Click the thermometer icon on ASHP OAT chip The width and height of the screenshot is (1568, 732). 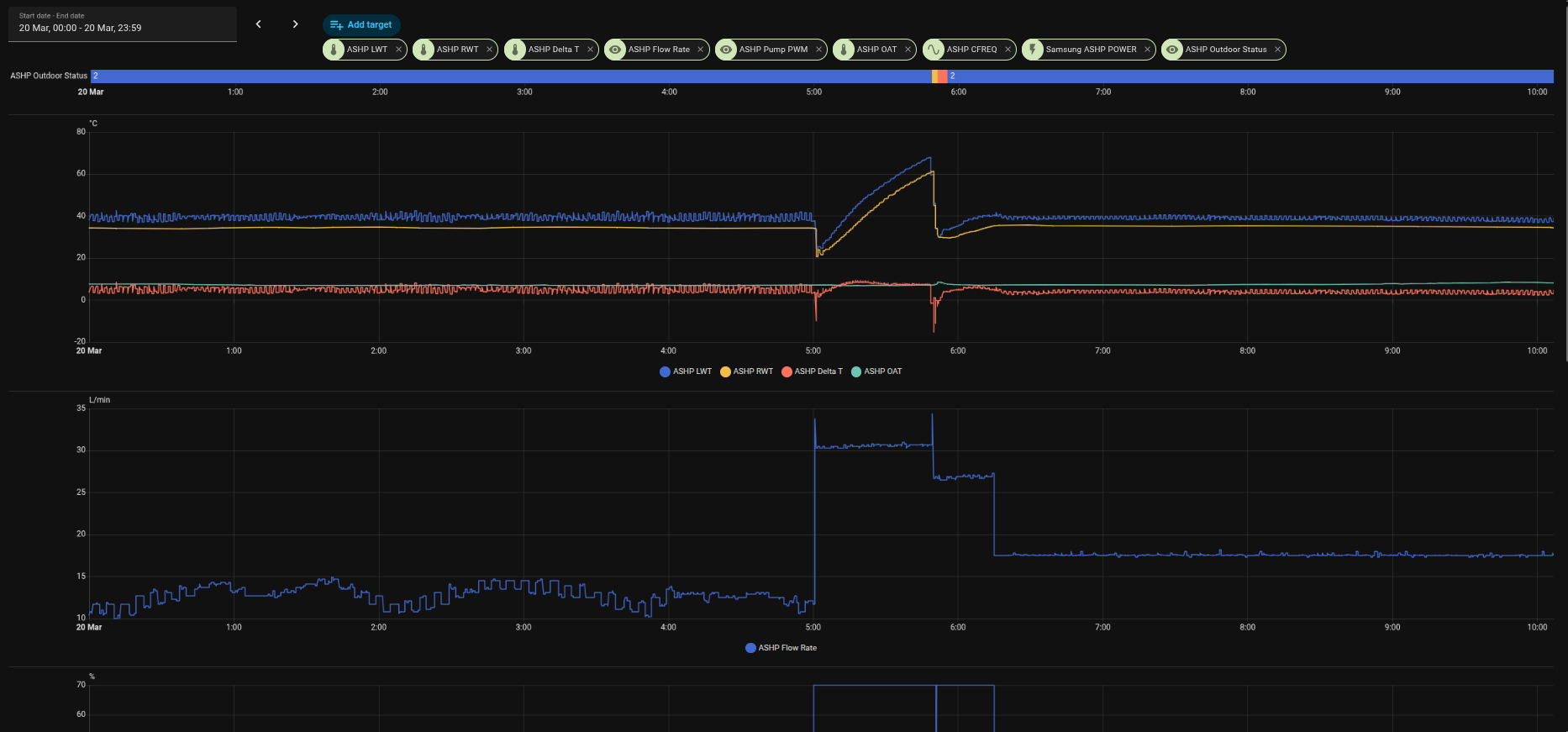[844, 50]
